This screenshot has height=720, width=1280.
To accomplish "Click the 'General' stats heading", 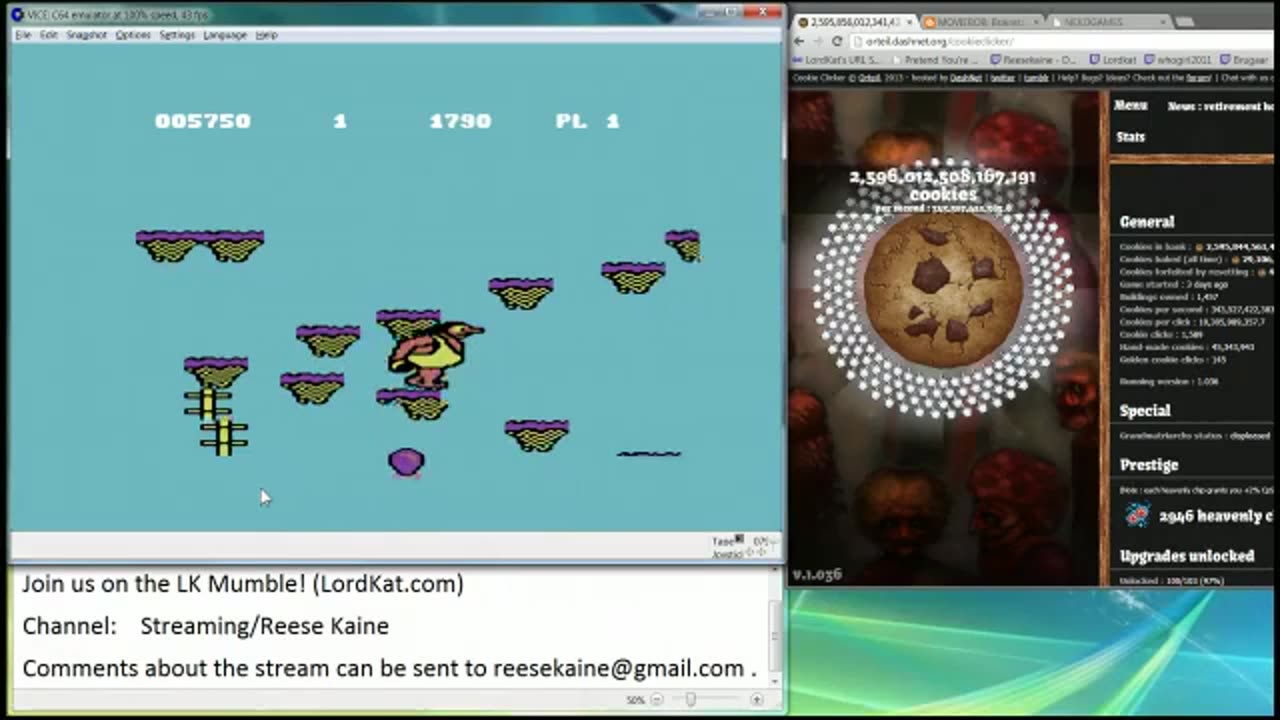I will (1147, 222).
